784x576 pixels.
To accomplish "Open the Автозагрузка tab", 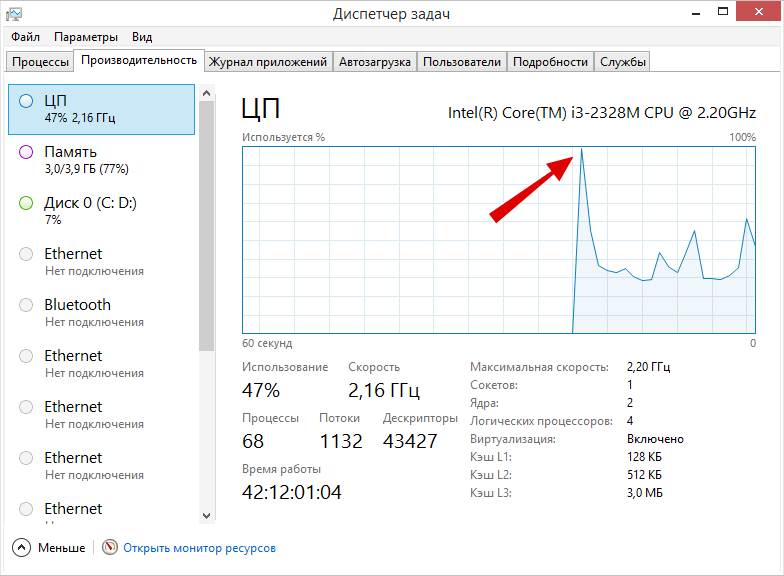I will 374,62.
